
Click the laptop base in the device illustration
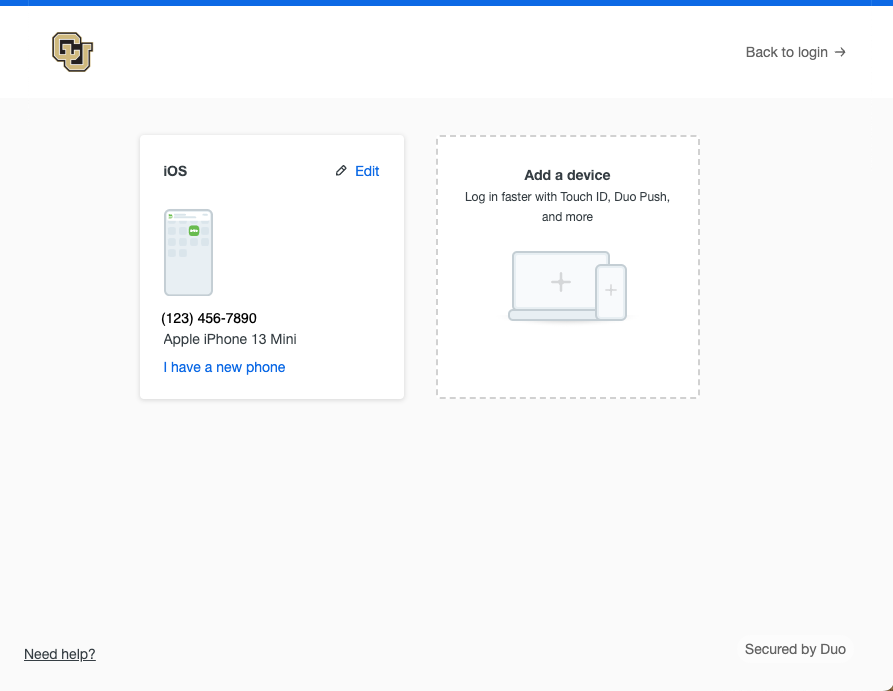(550, 315)
